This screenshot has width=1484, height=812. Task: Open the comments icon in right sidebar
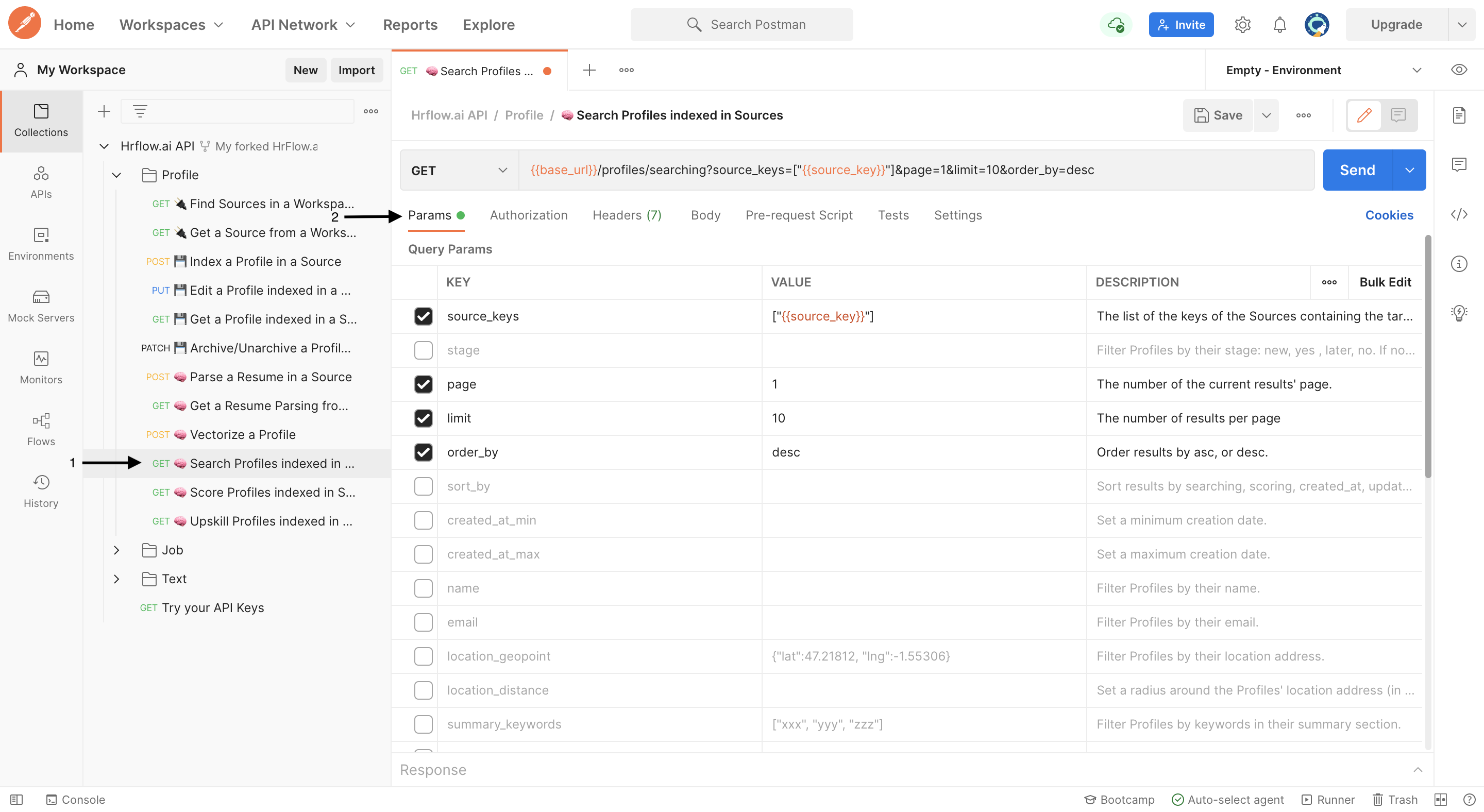pos(1458,165)
